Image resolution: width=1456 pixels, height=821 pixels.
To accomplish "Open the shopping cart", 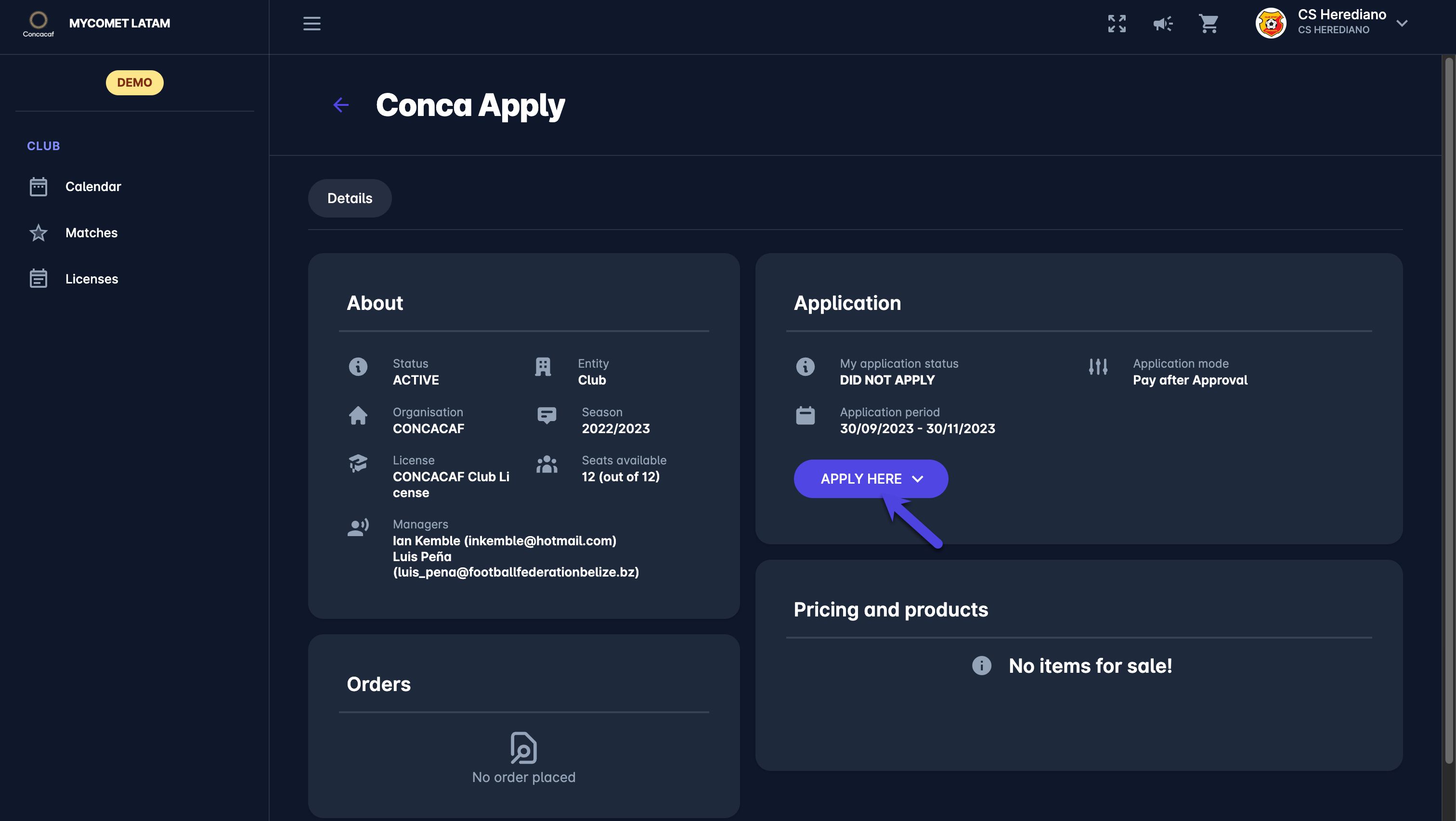I will [x=1208, y=24].
